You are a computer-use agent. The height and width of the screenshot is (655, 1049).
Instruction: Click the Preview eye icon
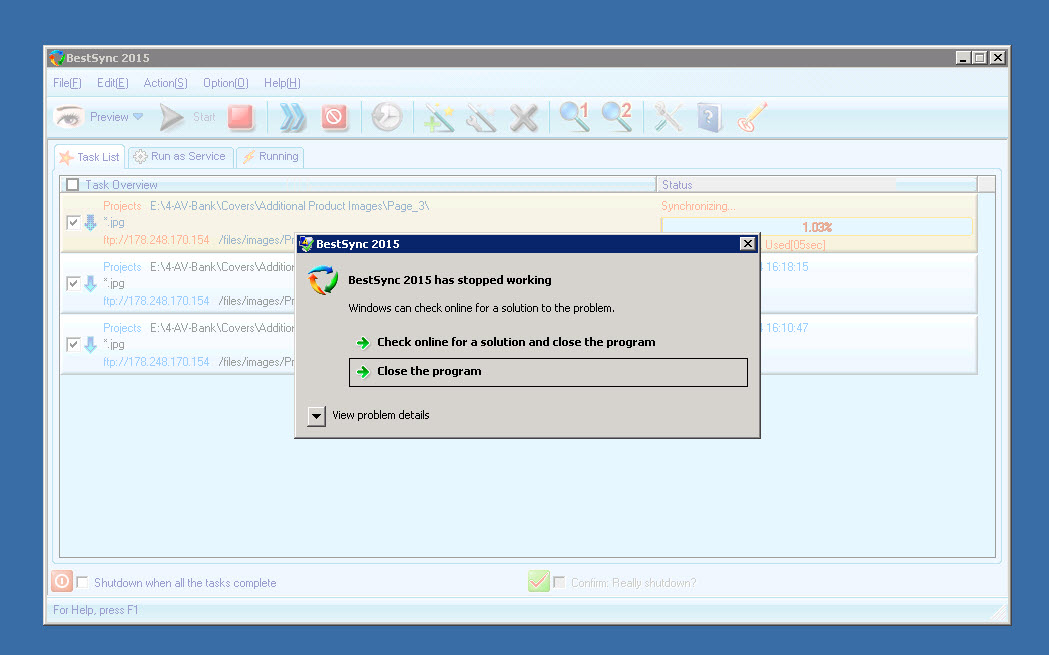click(68, 117)
